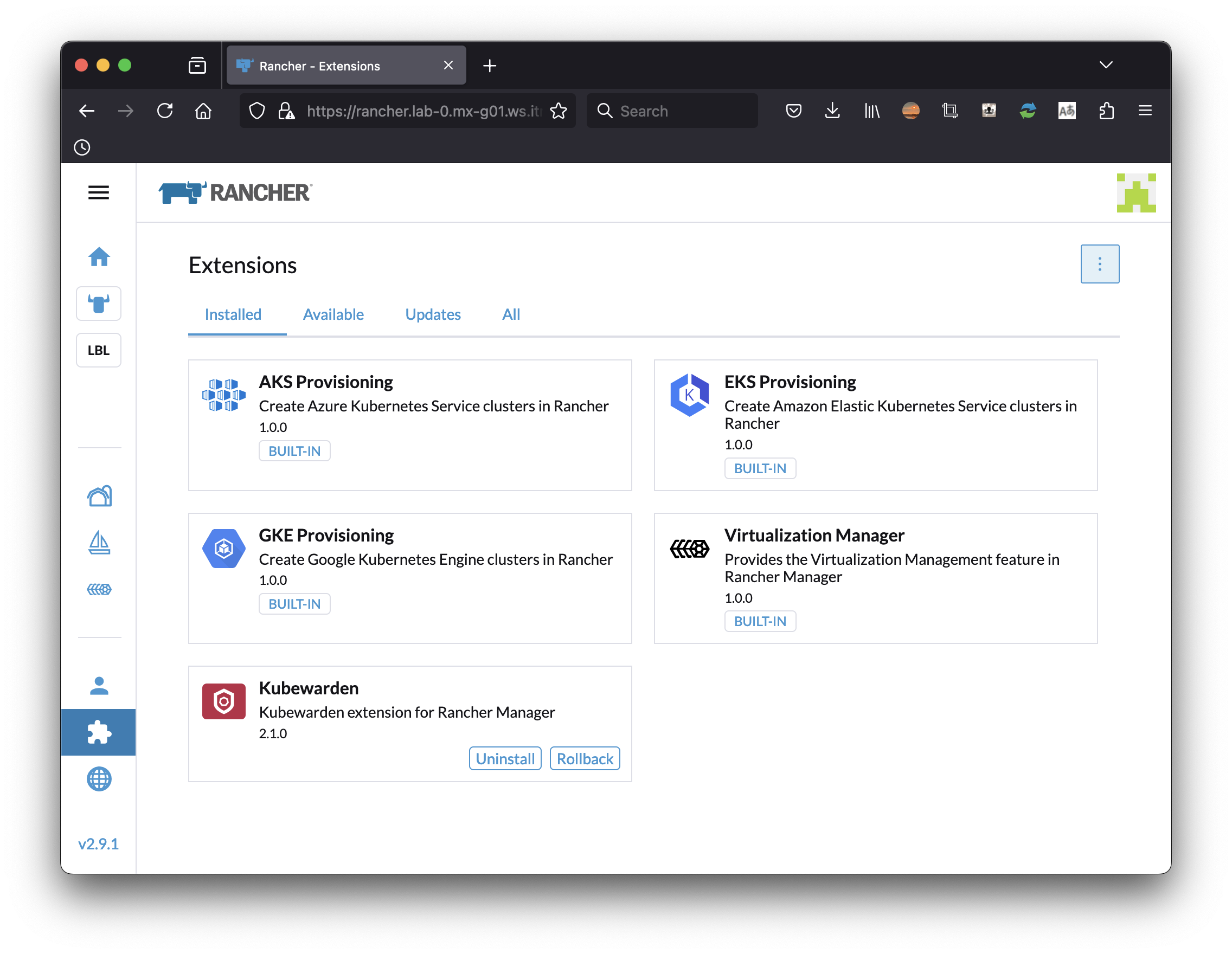Viewport: 1232px width, 954px height.
Task: Switch to the Updates tab
Action: pos(433,314)
